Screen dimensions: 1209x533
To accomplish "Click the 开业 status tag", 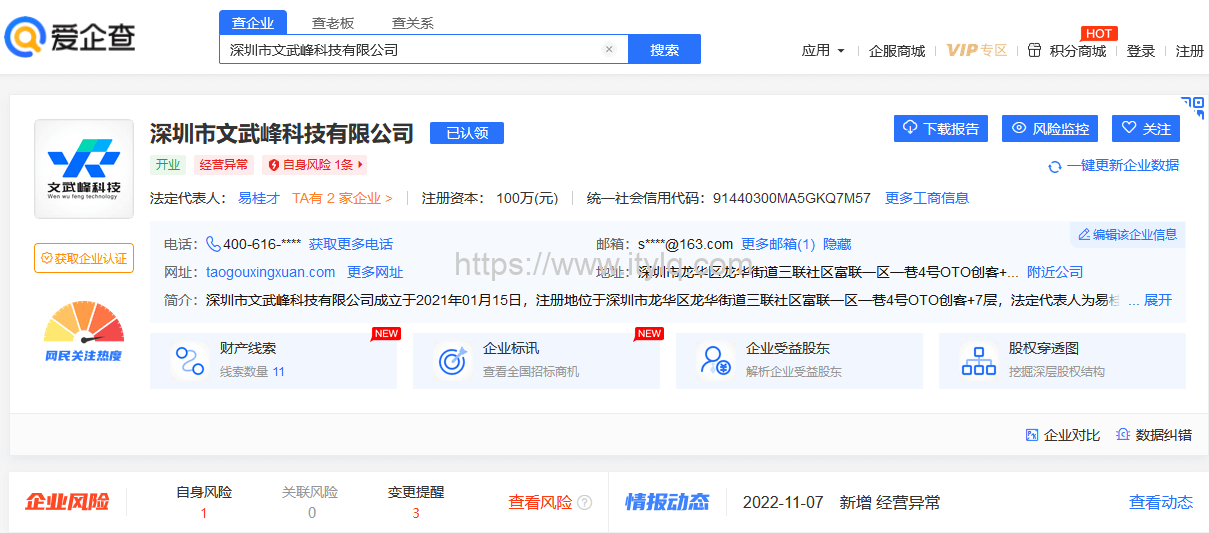I will [x=168, y=165].
